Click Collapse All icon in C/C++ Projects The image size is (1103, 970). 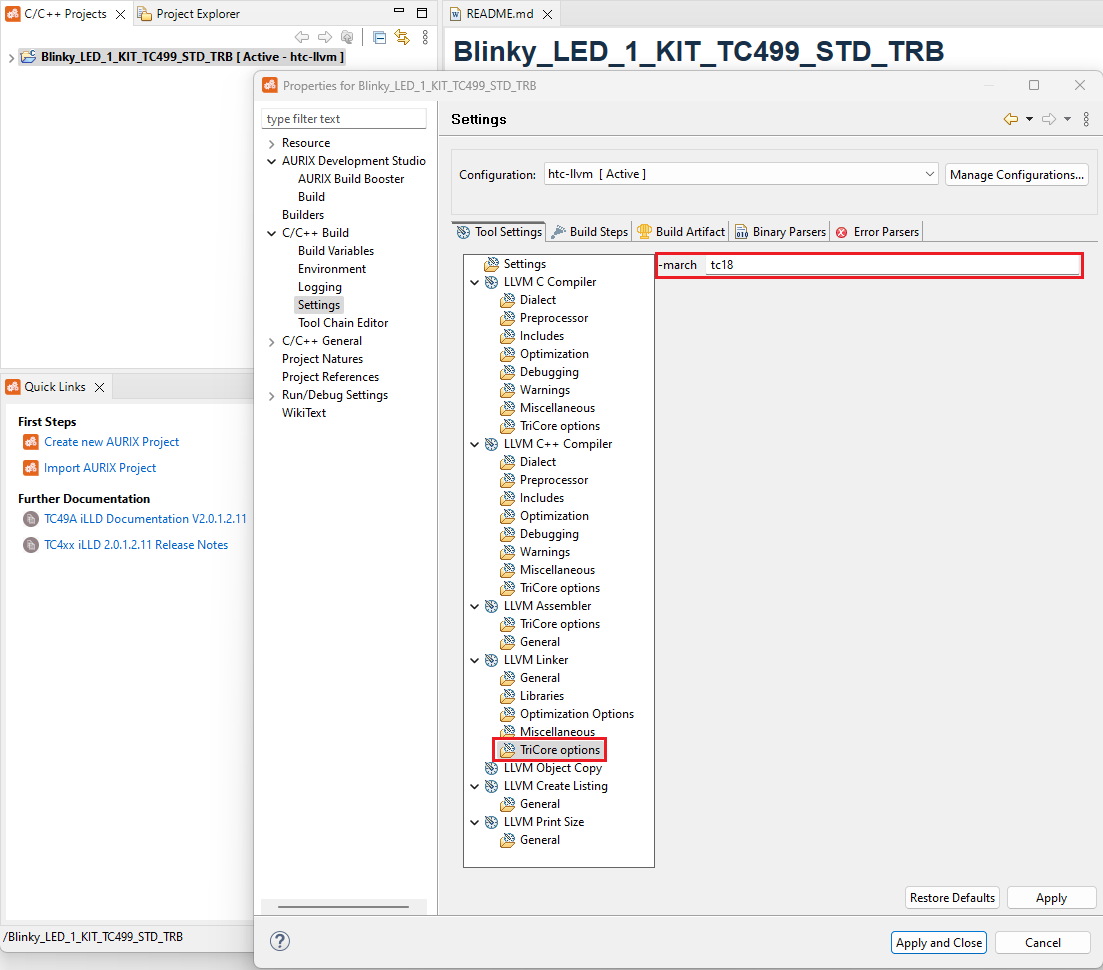[379, 37]
